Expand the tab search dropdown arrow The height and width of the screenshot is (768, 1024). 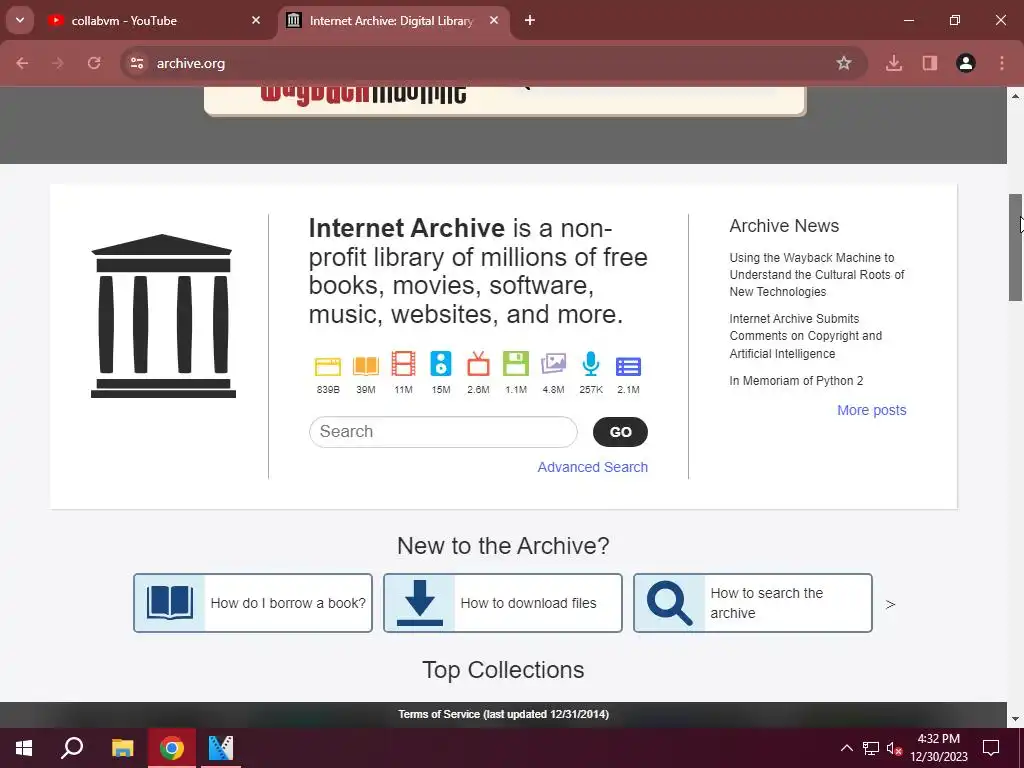point(20,21)
